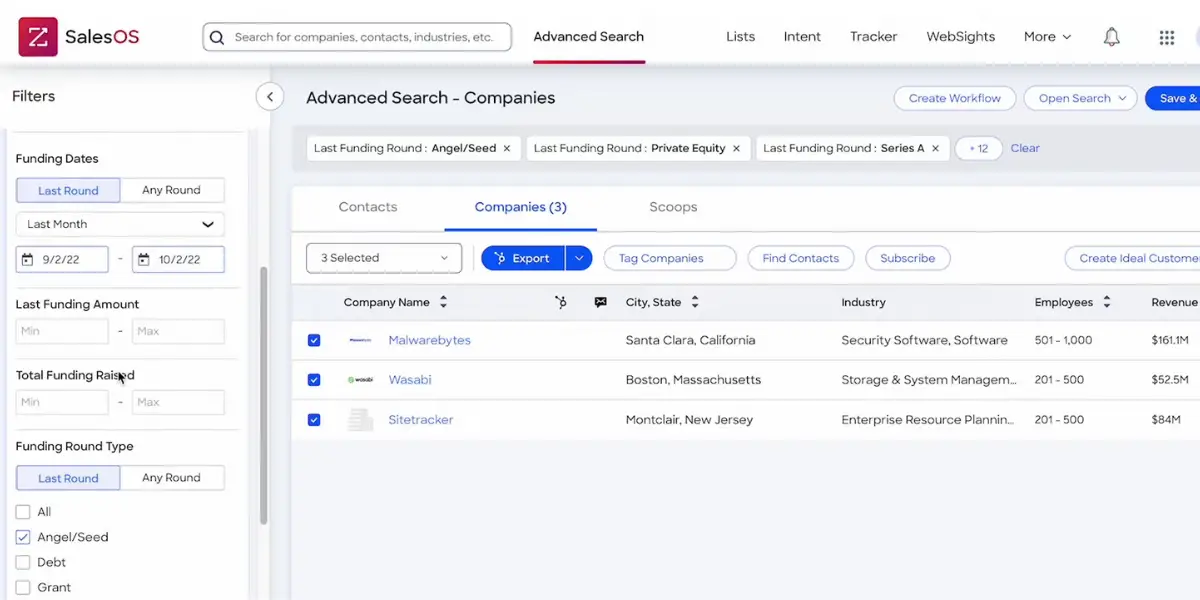Open the Sitetracker company link
The height and width of the screenshot is (600, 1200).
coord(421,420)
